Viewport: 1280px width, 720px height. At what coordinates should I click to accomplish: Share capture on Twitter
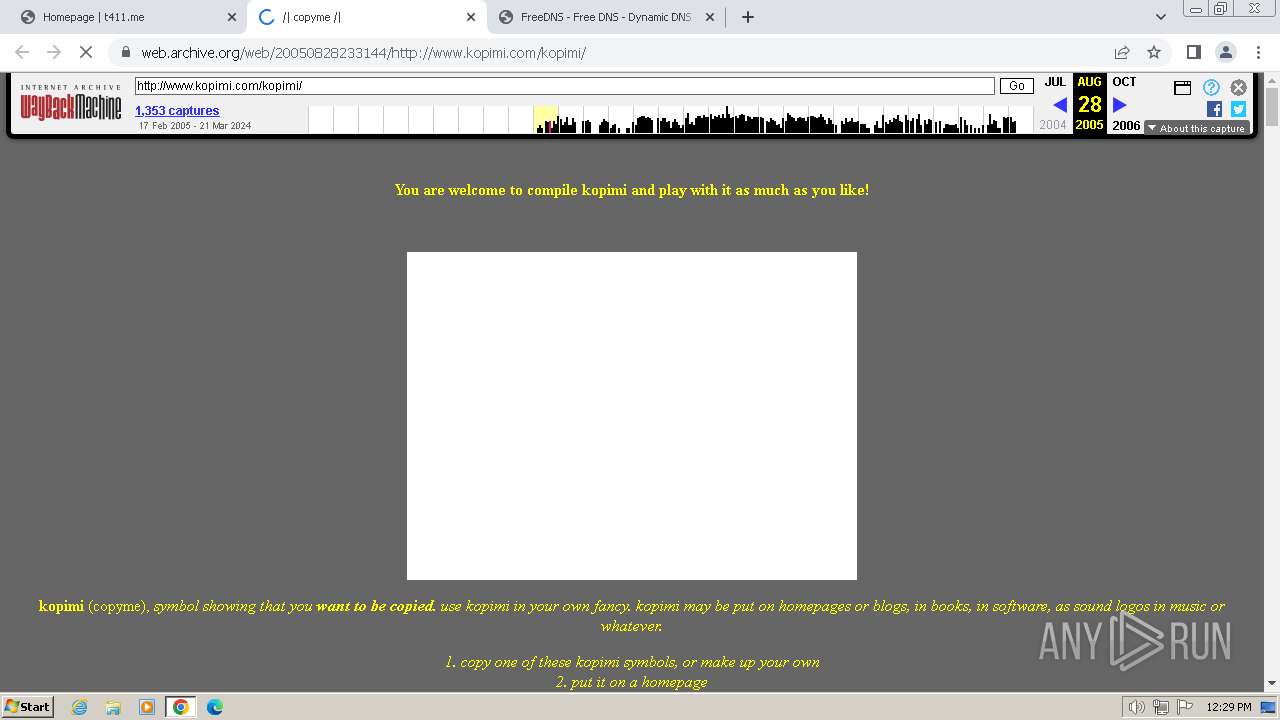click(1238, 109)
